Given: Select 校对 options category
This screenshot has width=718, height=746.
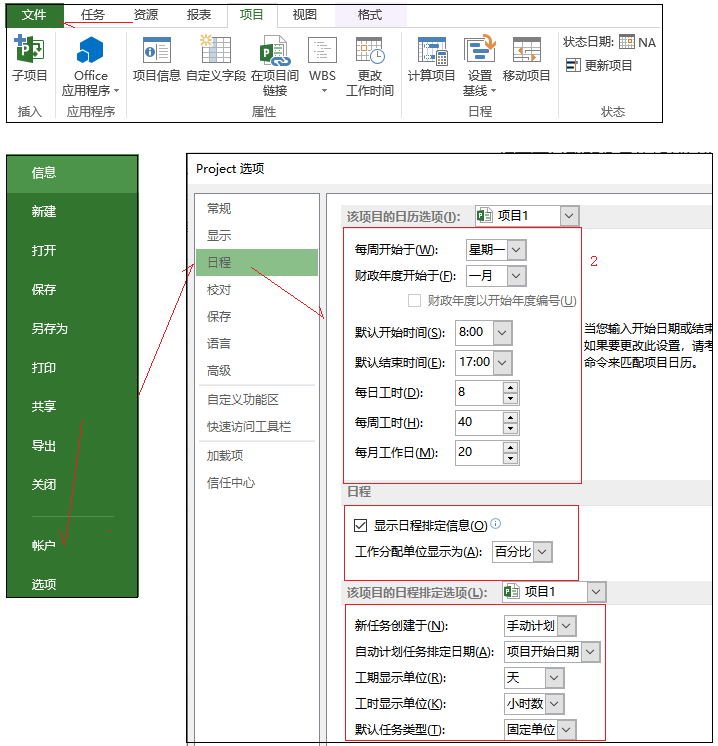Looking at the screenshot, I should 257,290.
